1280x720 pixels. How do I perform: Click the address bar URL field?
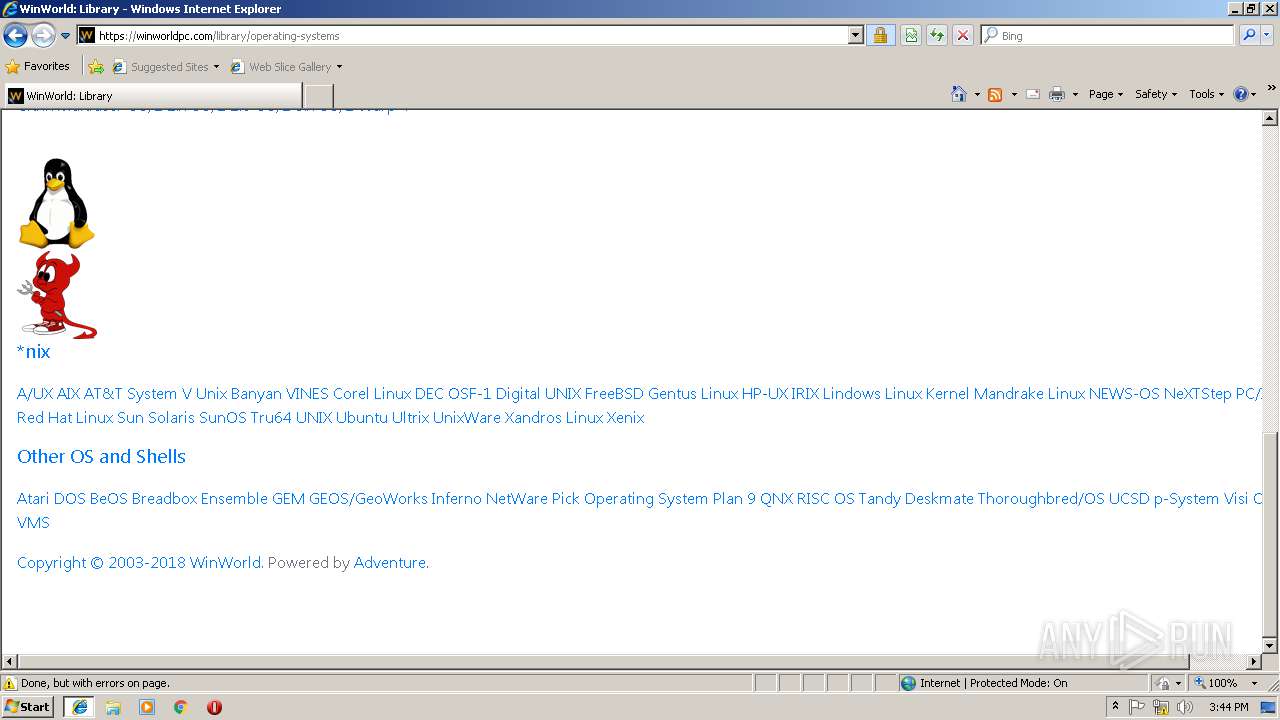click(x=463, y=35)
